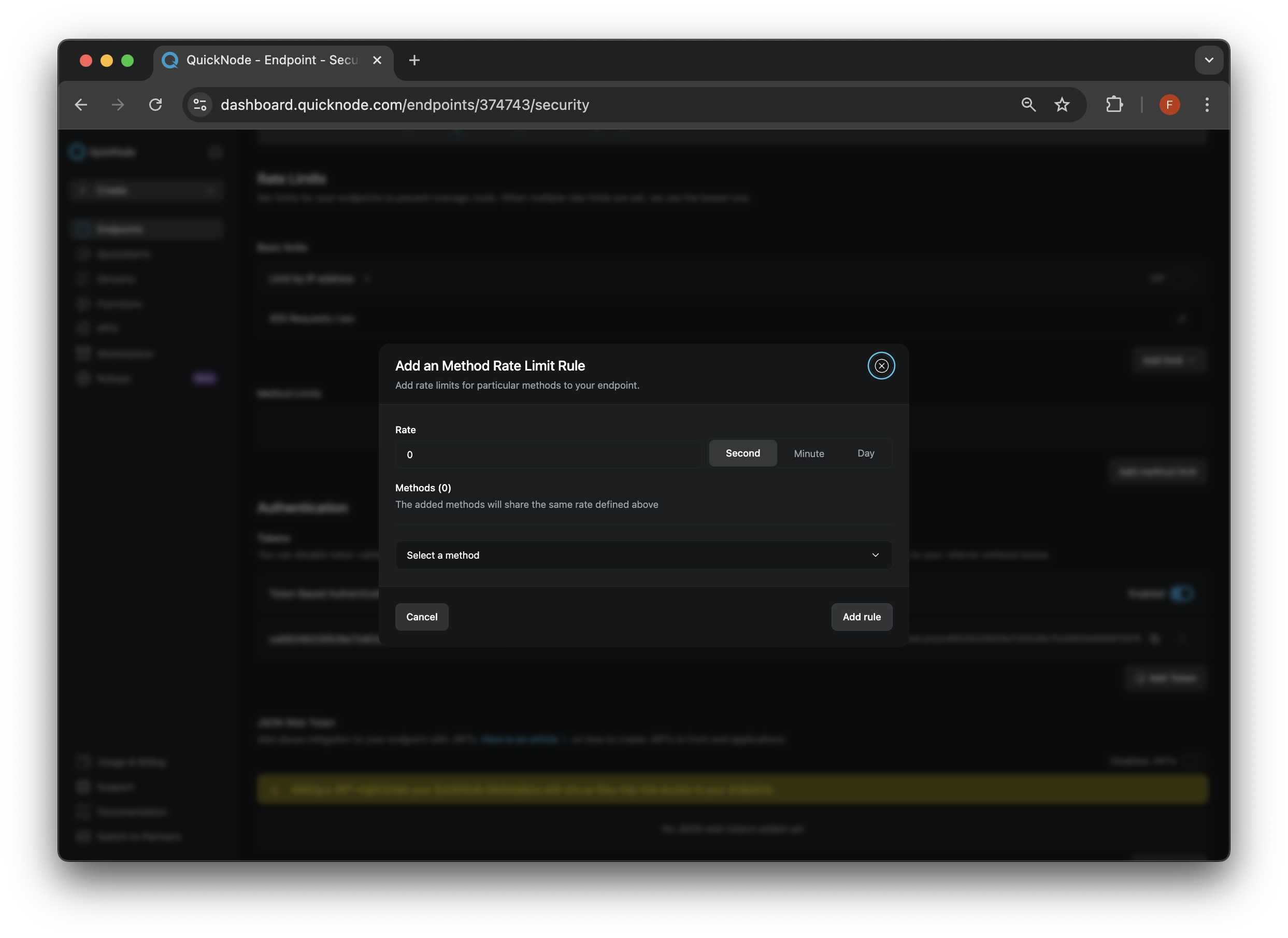
Task: Expand the Select a method dropdown
Action: [643, 554]
